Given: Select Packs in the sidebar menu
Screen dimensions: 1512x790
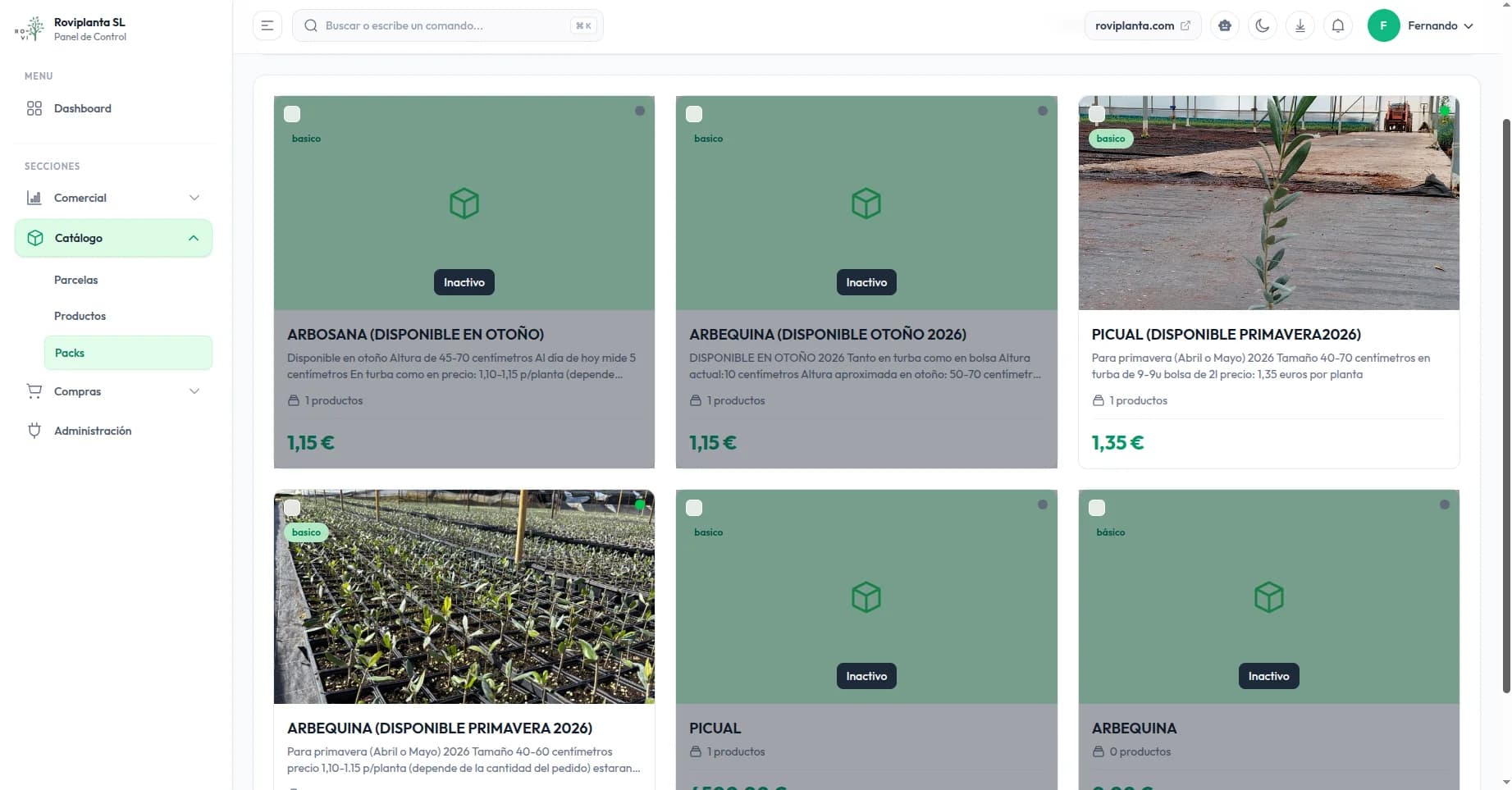Looking at the screenshot, I should (69, 353).
